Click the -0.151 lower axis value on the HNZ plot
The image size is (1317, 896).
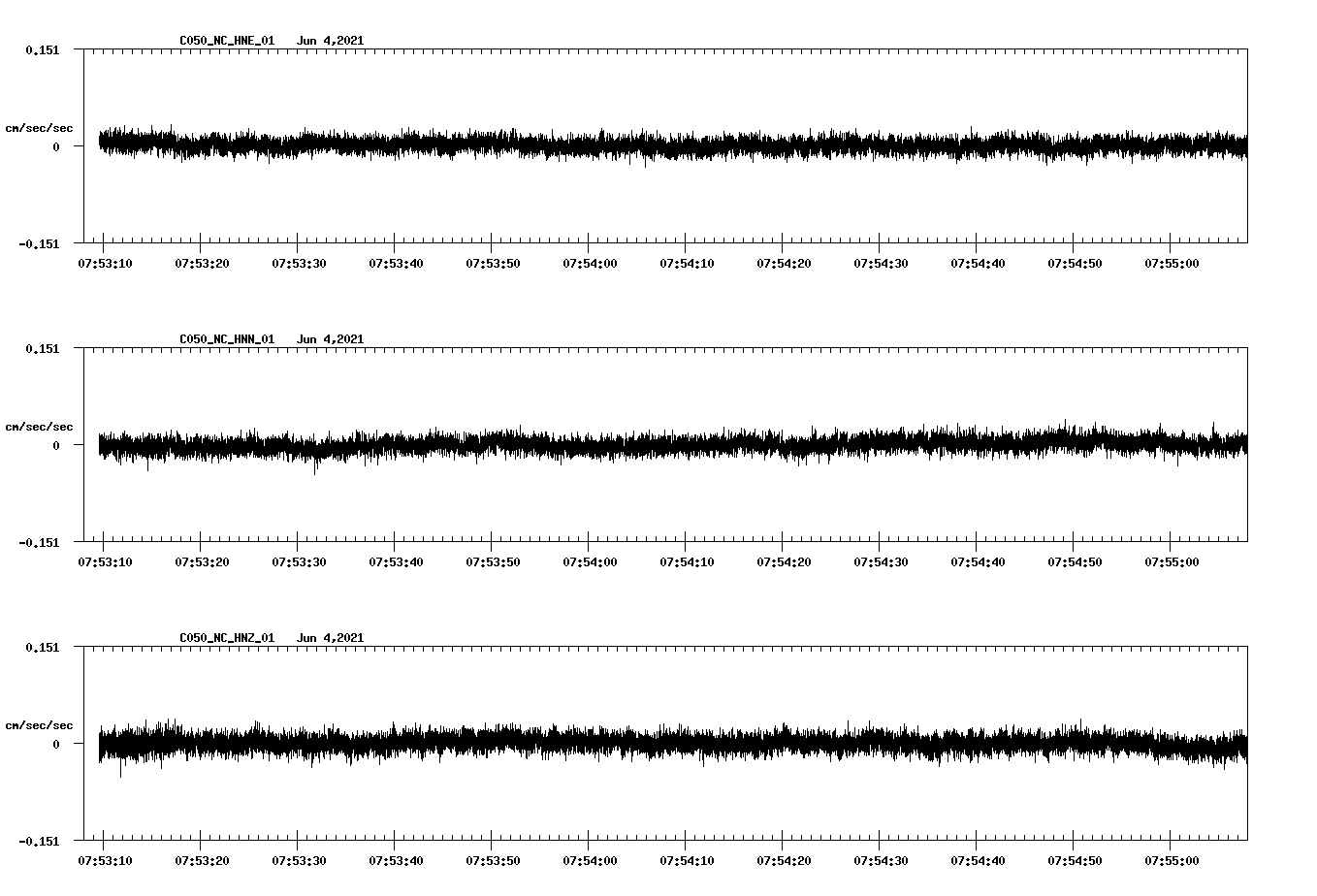coord(39,842)
